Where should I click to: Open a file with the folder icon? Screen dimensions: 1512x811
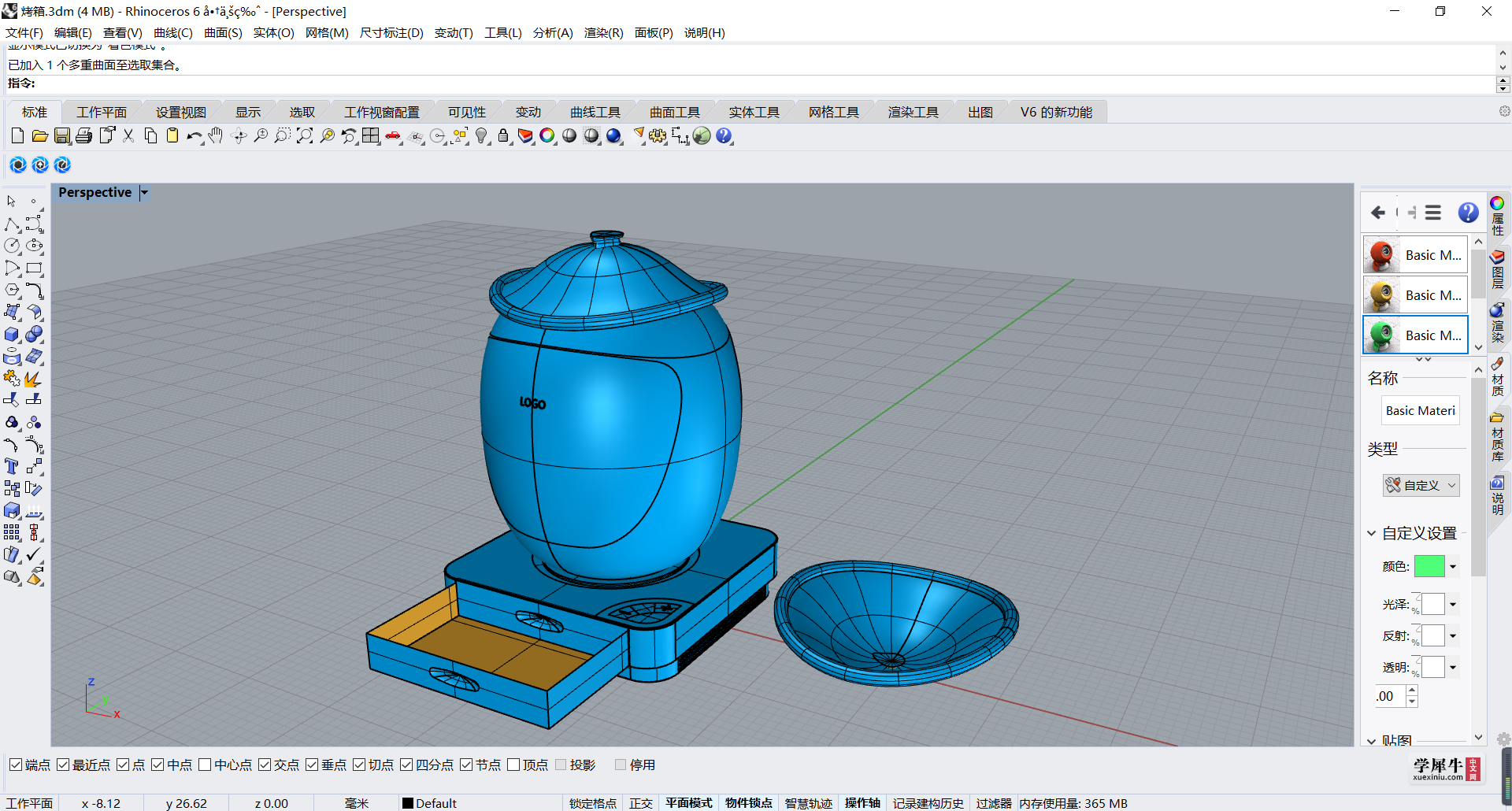point(39,136)
